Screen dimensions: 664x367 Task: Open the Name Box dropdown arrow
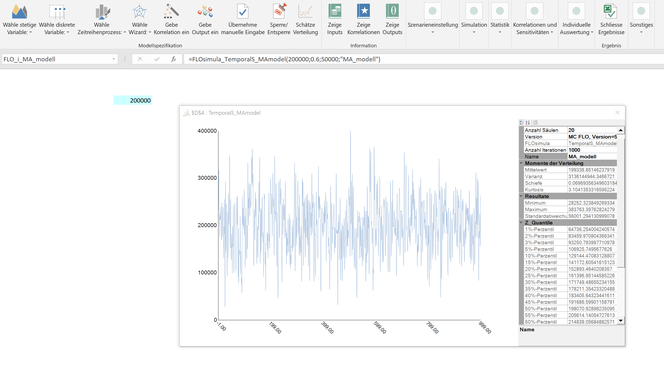[113, 59]
